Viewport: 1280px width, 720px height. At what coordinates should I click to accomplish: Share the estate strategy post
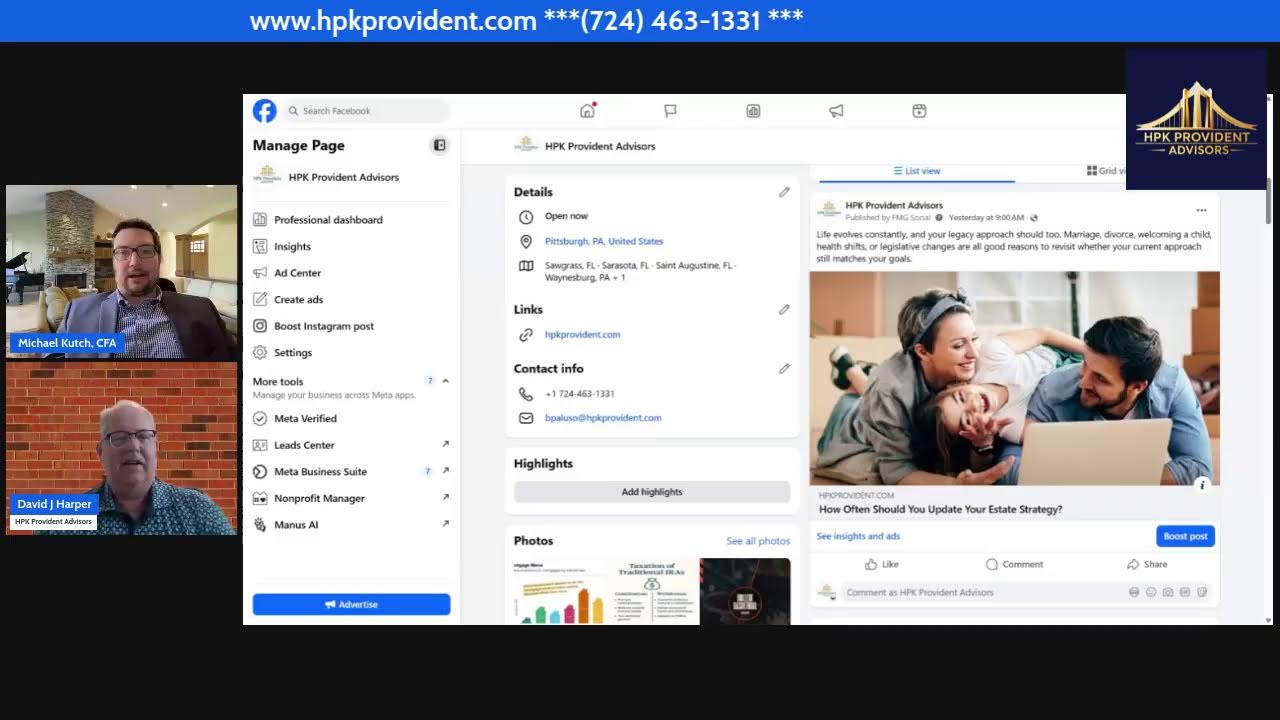pos(1146,564)
